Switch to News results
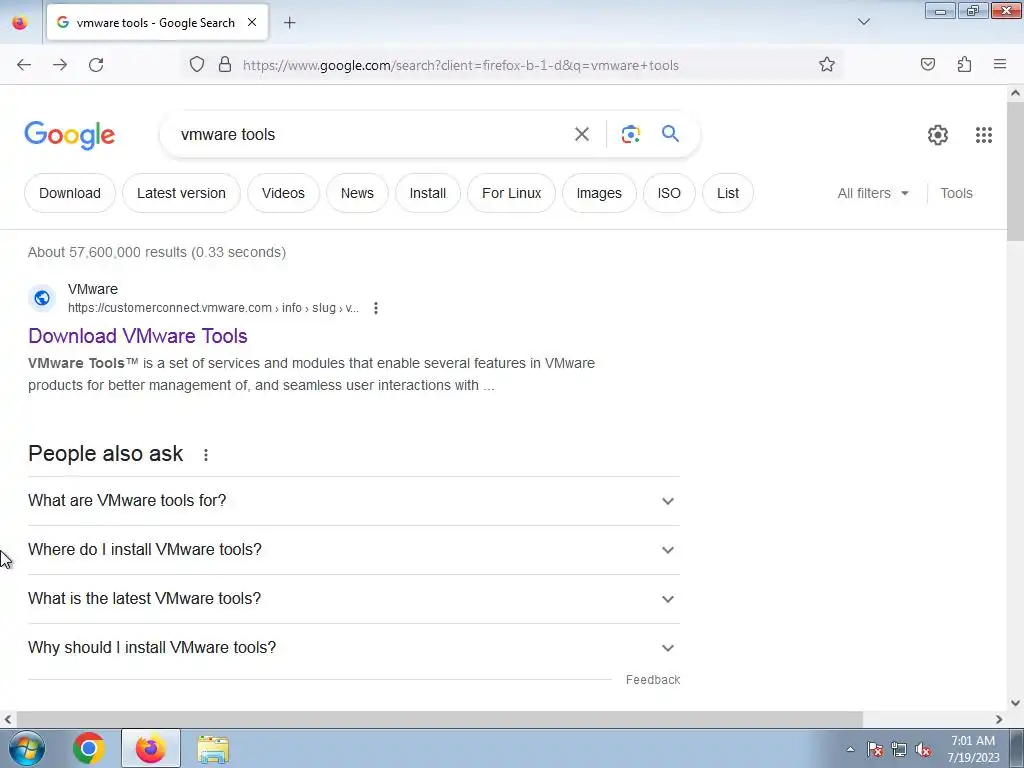This screenshot has width=1024, height=768. 357,193
